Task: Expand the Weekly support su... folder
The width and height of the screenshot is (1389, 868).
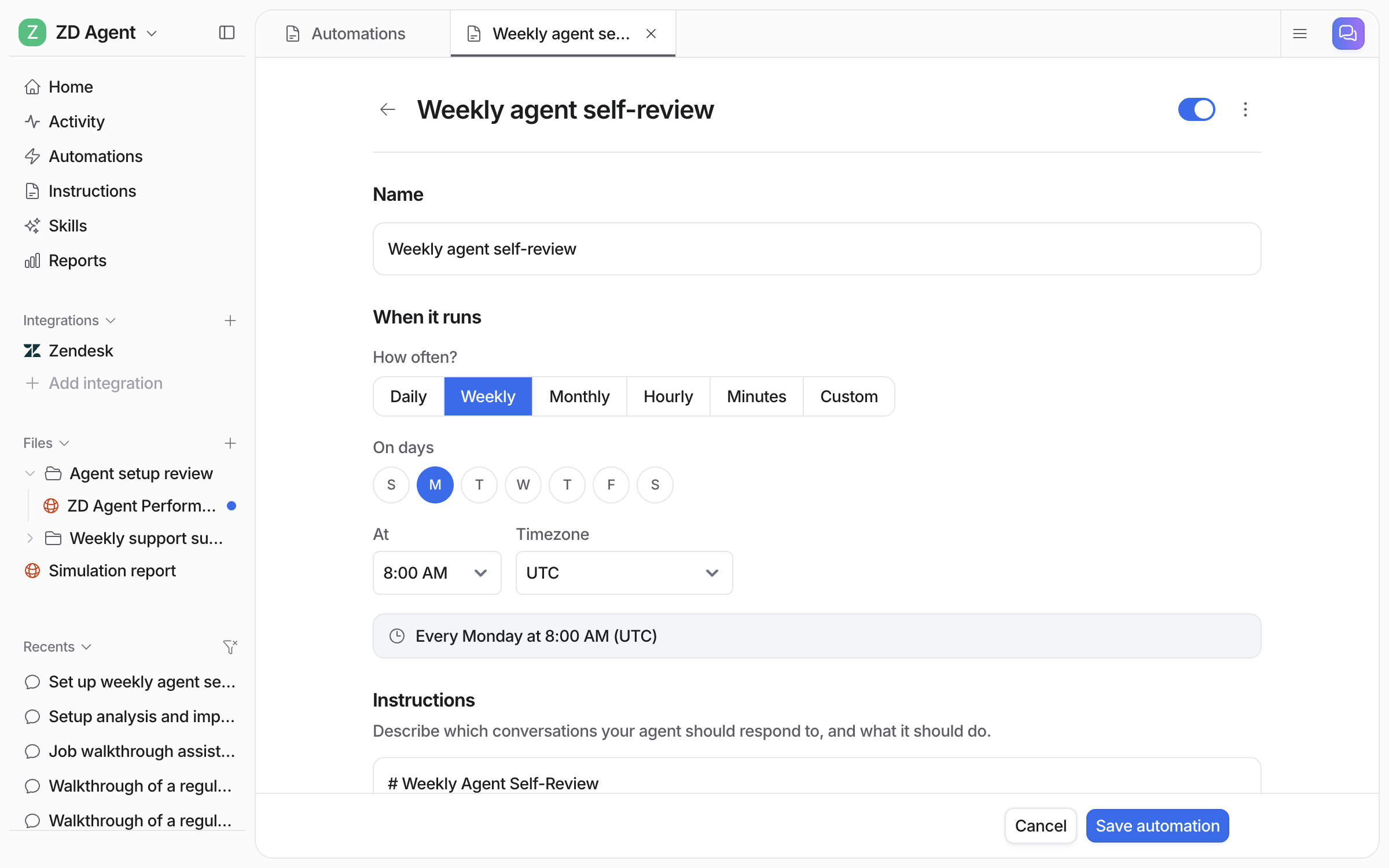Action: pyautogui.click(x=30, y=538)
